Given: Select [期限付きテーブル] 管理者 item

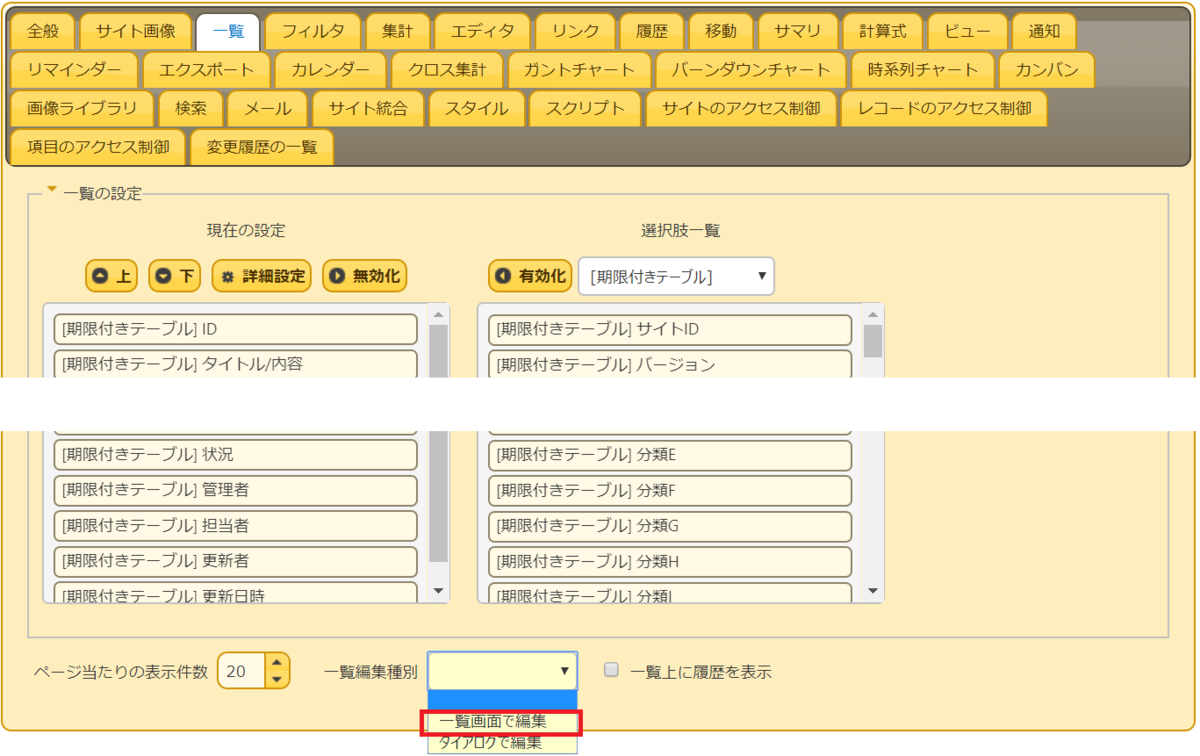Looking at the screenshot, I should tap(235, 490).
